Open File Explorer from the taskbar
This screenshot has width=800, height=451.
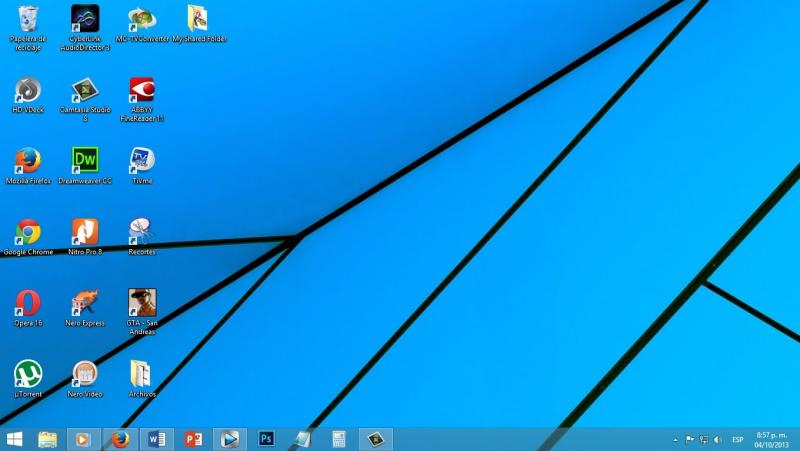click(x=47, y=439)
